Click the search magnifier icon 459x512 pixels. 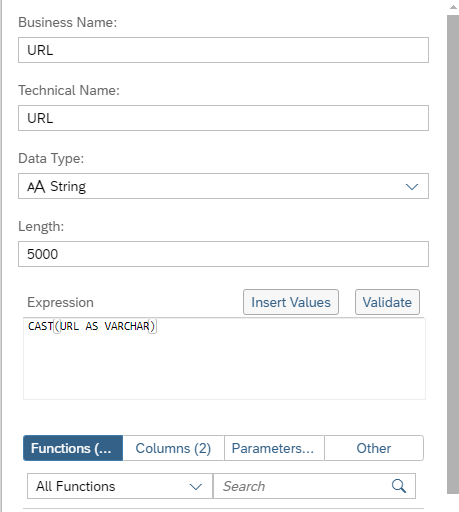click(399, 486)
